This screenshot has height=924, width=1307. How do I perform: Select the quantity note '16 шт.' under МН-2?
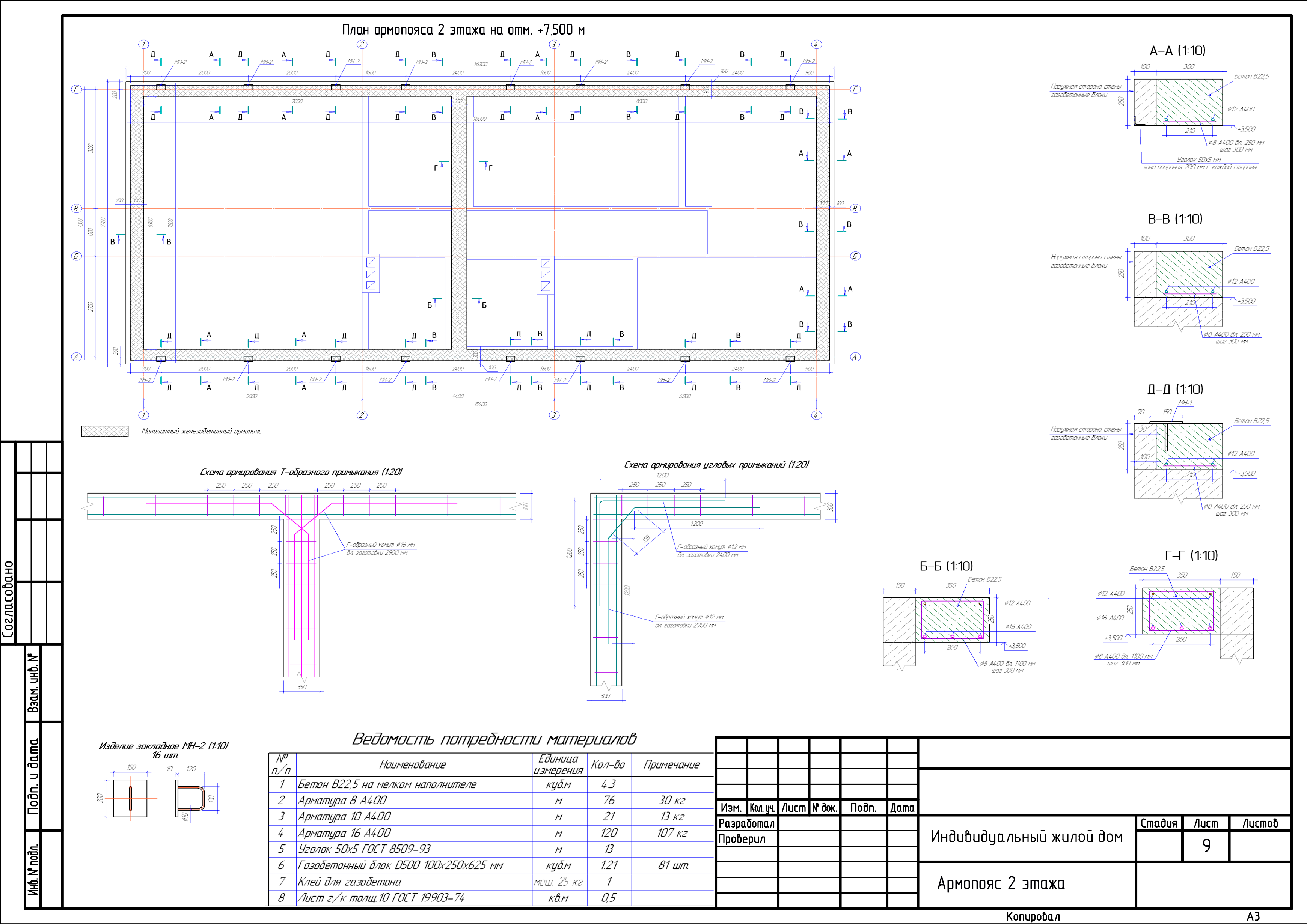click(165, 755)
